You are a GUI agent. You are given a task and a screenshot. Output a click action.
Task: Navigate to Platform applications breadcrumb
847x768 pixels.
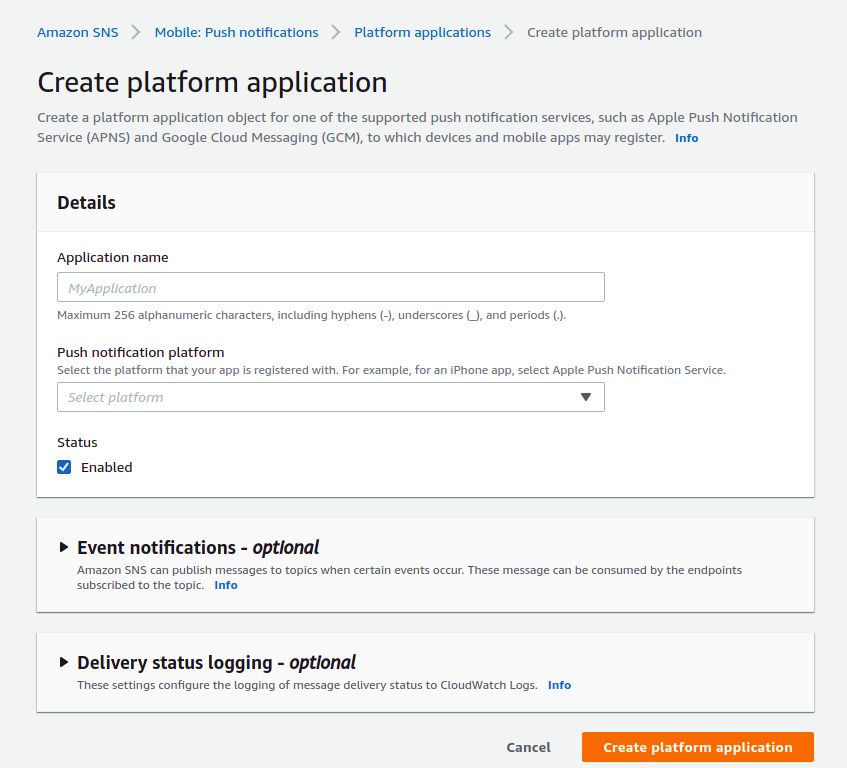pyautogui.click(x=422, y=32)
